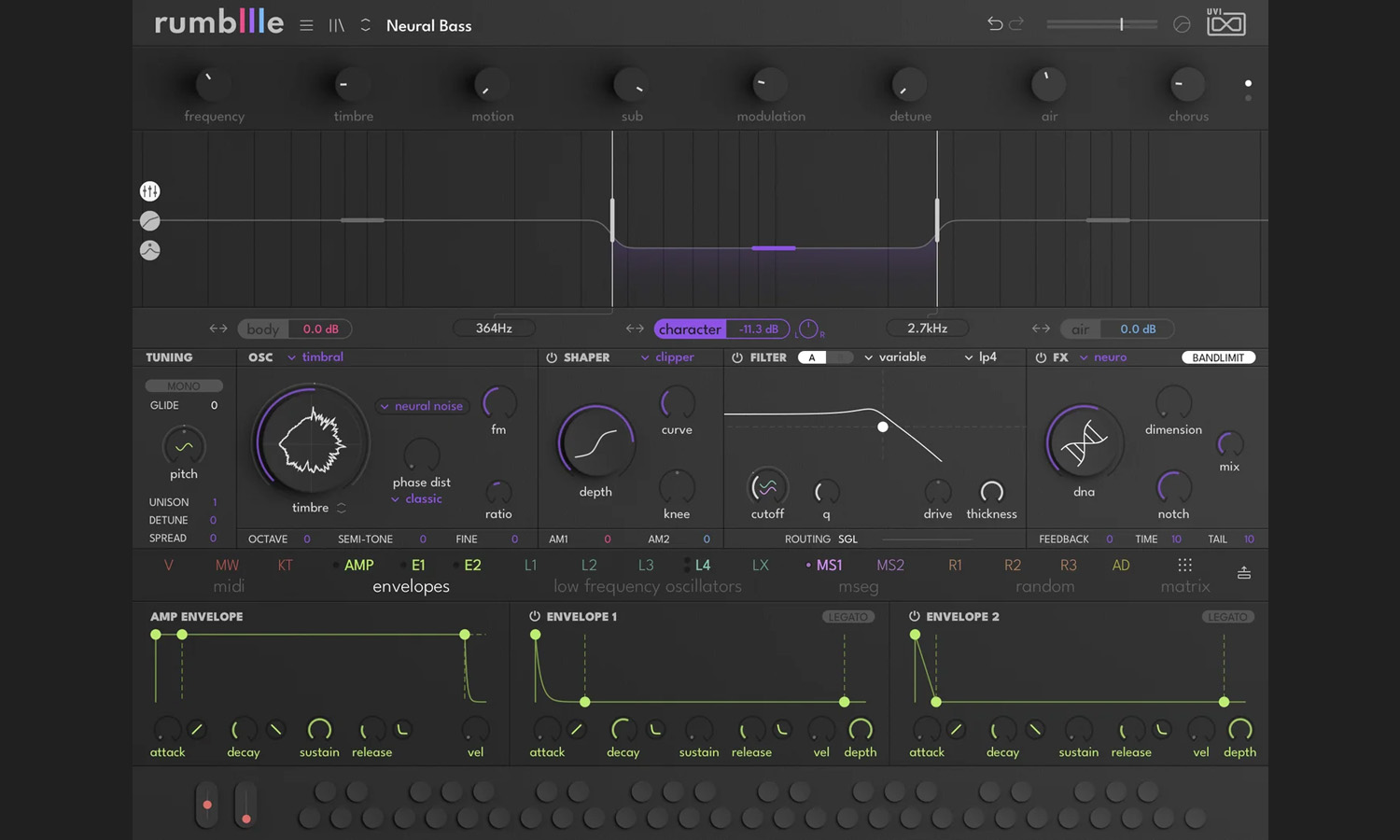Image resolution: width=1400 pixels, height=840 pixels.
Task: Click the stepper arrows next to the timbre label
Action: click(342, 508)
